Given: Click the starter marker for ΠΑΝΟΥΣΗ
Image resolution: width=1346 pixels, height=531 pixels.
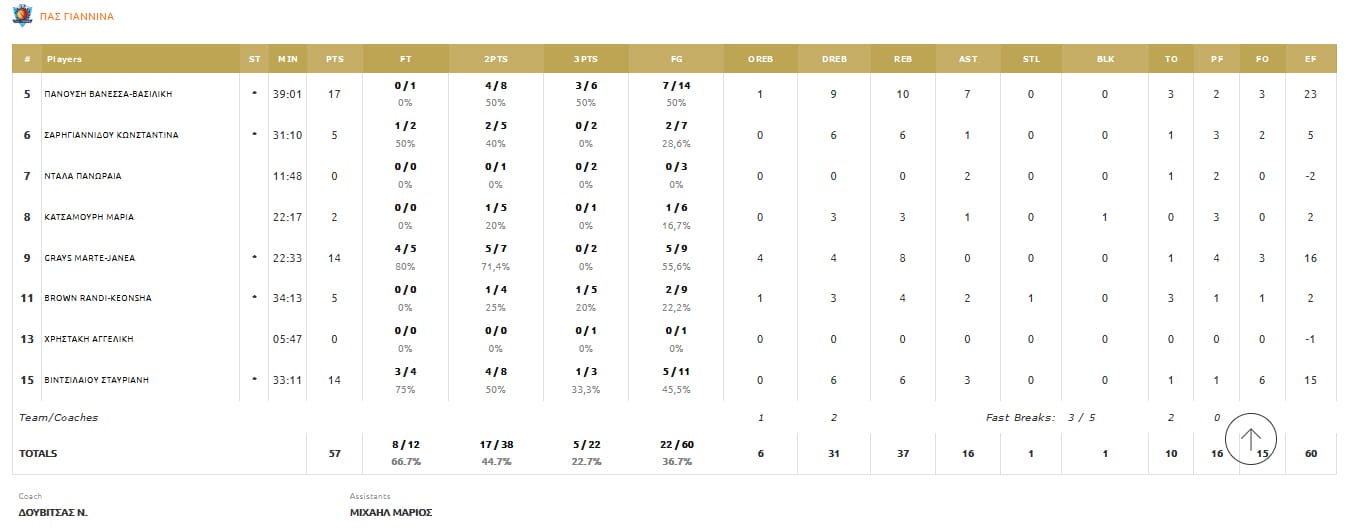Looking at the screenshot, I should click(x=254, y=94).
